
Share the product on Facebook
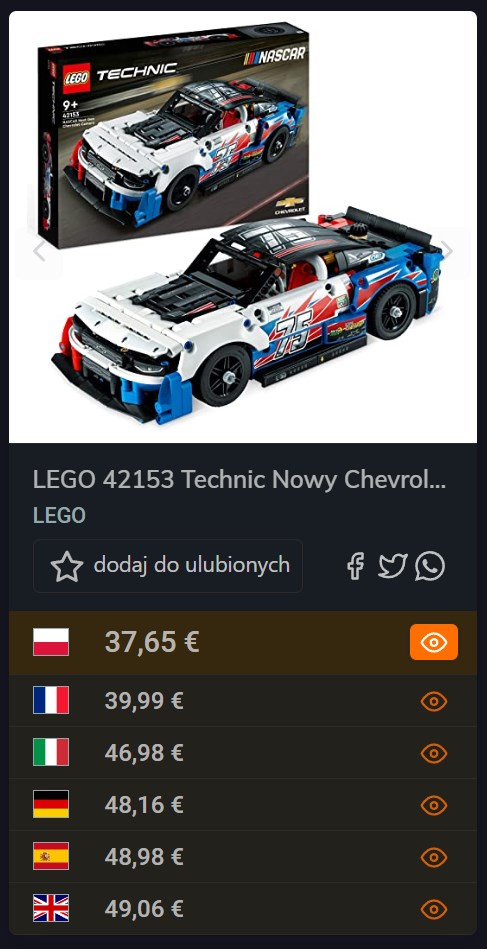(x=356, y=566)
